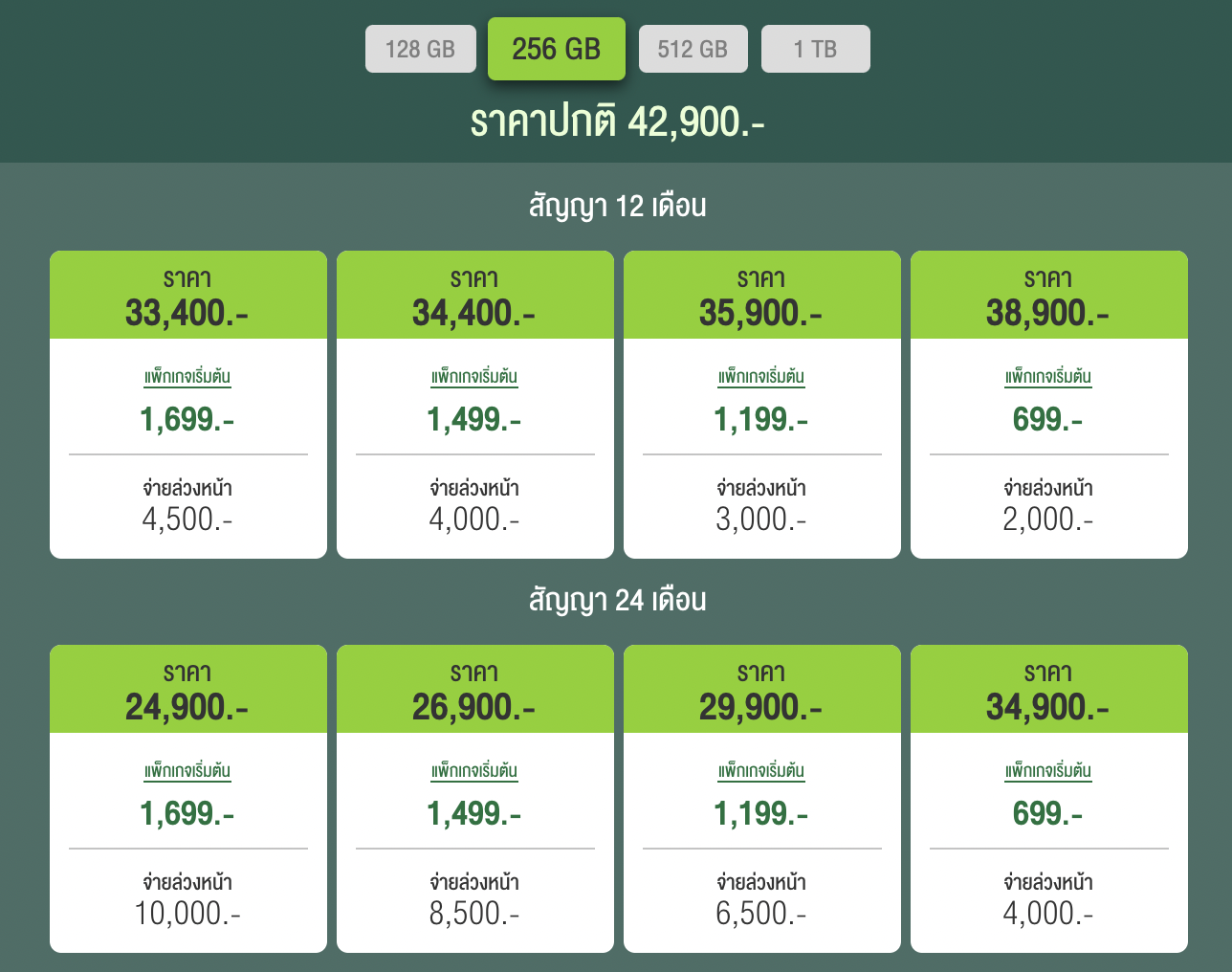
Task: Select the 256 GB storage option
Action: [556, 49]
